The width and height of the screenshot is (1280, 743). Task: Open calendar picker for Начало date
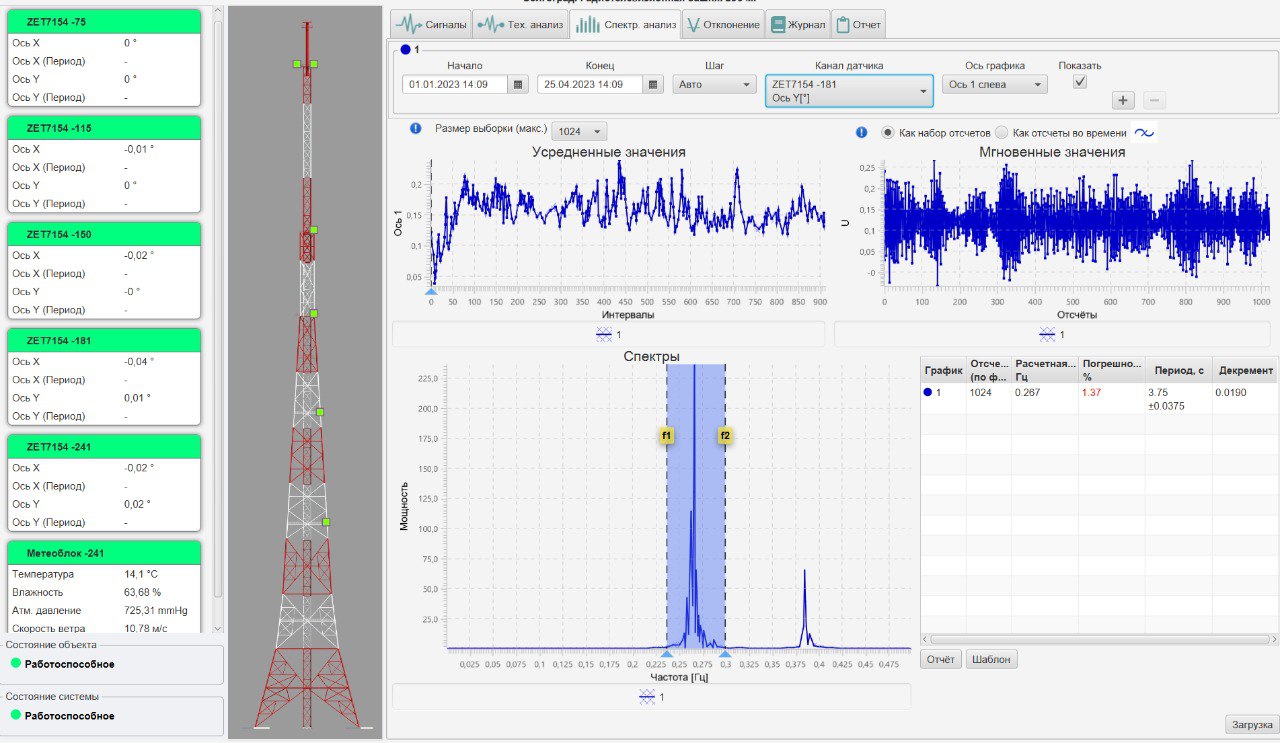tap(518, 85)
